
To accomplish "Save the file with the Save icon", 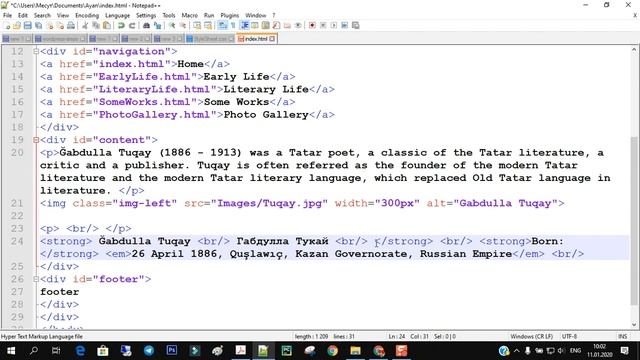I will tap(28, 25).
